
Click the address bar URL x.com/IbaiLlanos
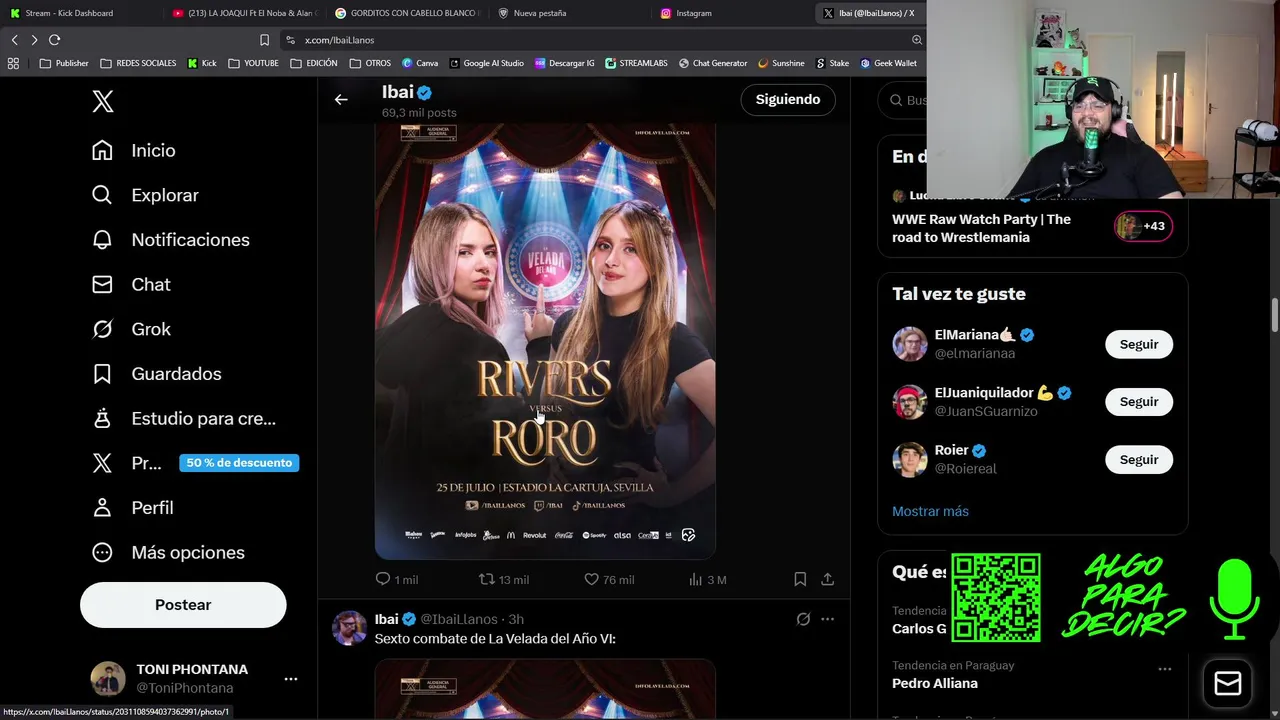pyautogui.click(x=339, y=40)
